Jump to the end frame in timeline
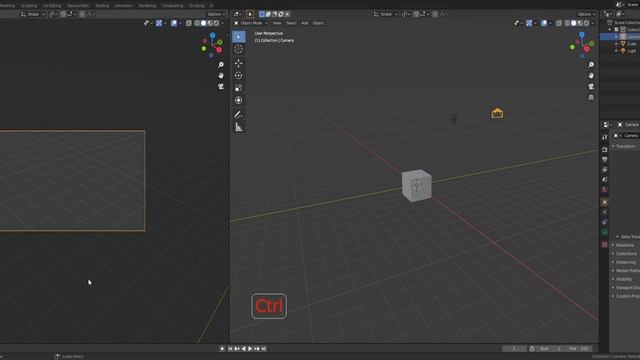This screenshot has width=640, height=360. coord(264,349)
